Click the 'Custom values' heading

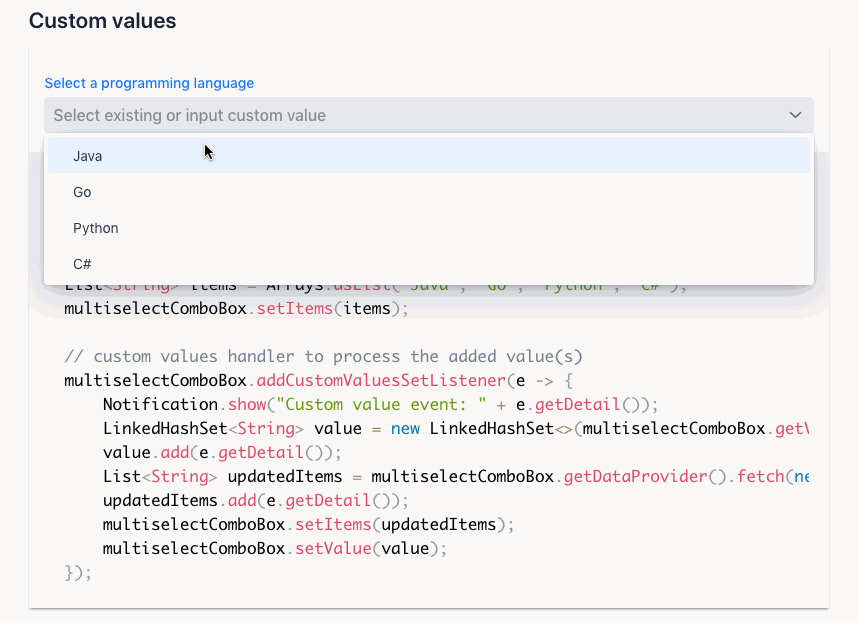point(102,21)
